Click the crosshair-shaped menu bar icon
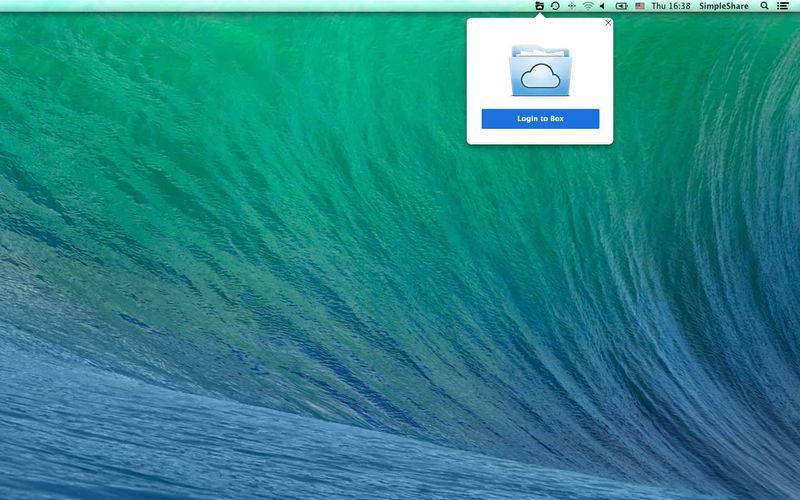This screenshot has width=800, height=500. 571,6
